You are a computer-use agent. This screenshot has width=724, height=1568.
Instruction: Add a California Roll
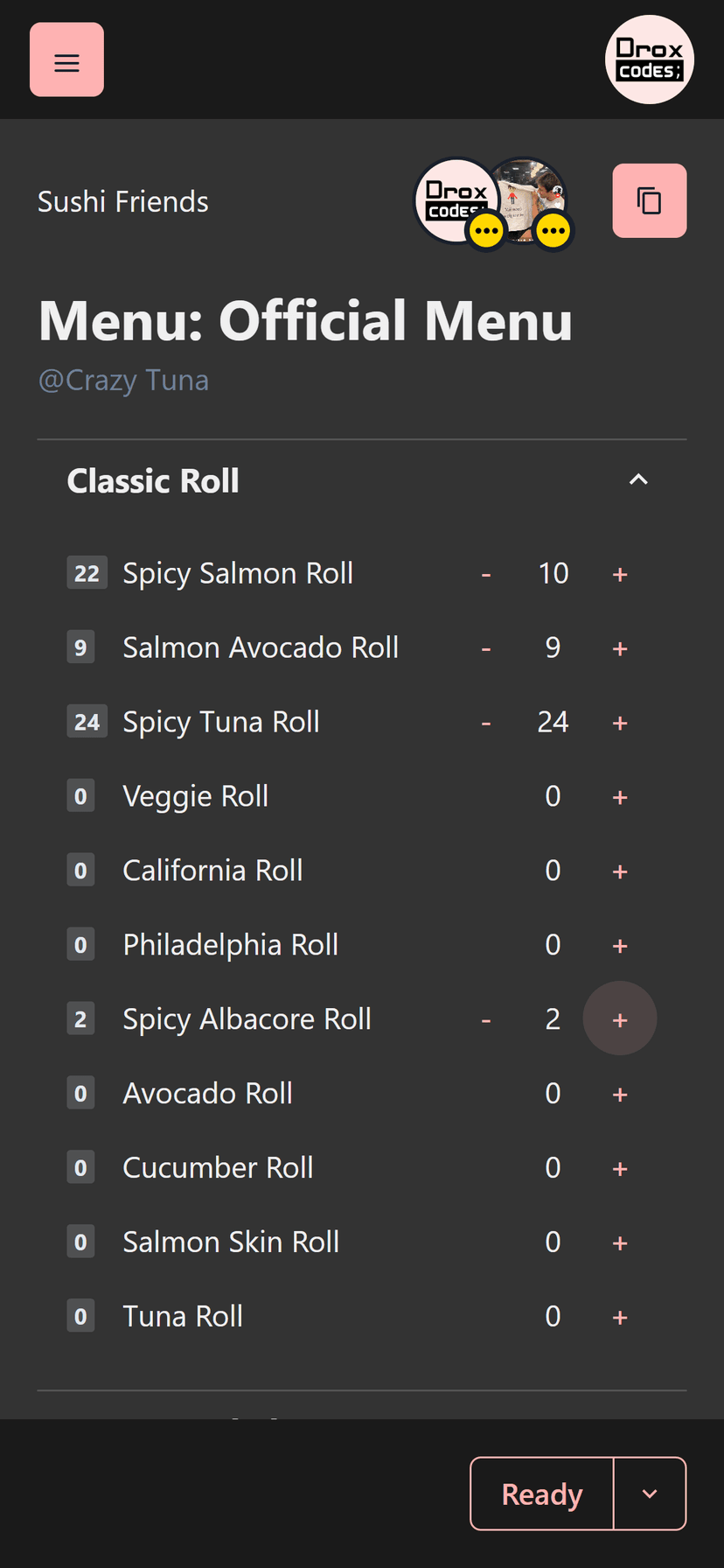click(x=620, y=871)
